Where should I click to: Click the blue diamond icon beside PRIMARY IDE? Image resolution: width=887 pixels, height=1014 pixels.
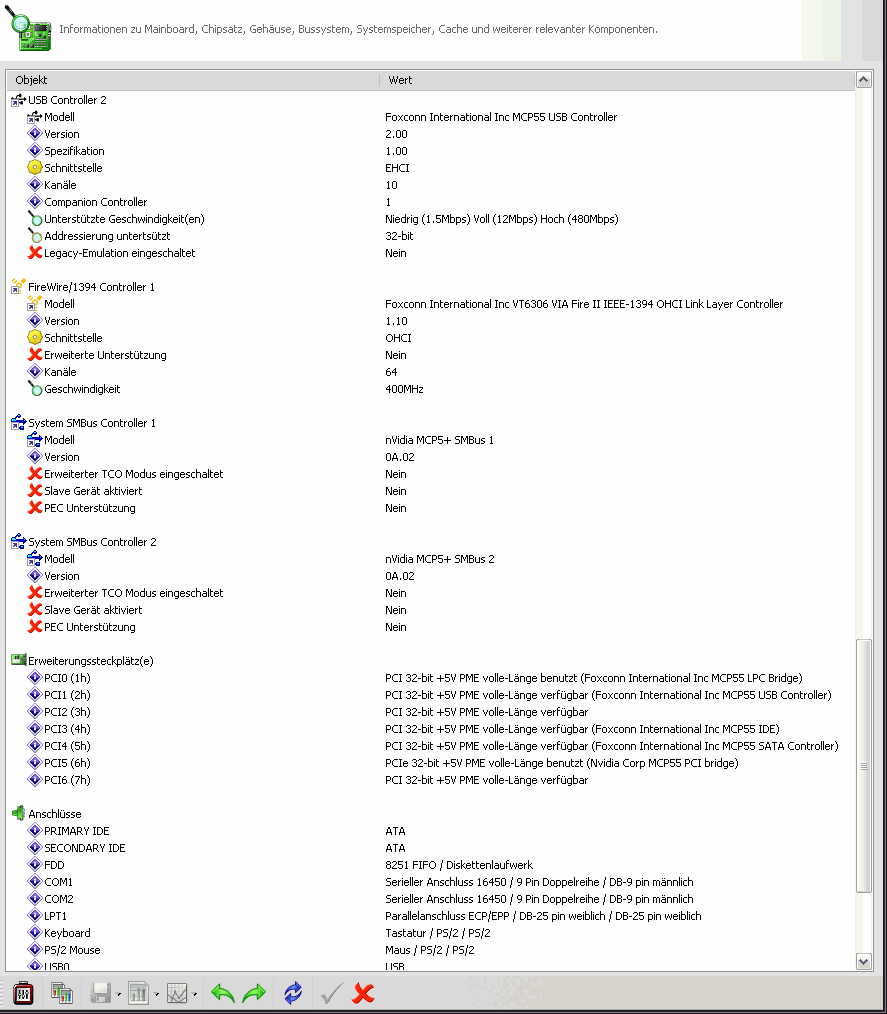point(35,830)
